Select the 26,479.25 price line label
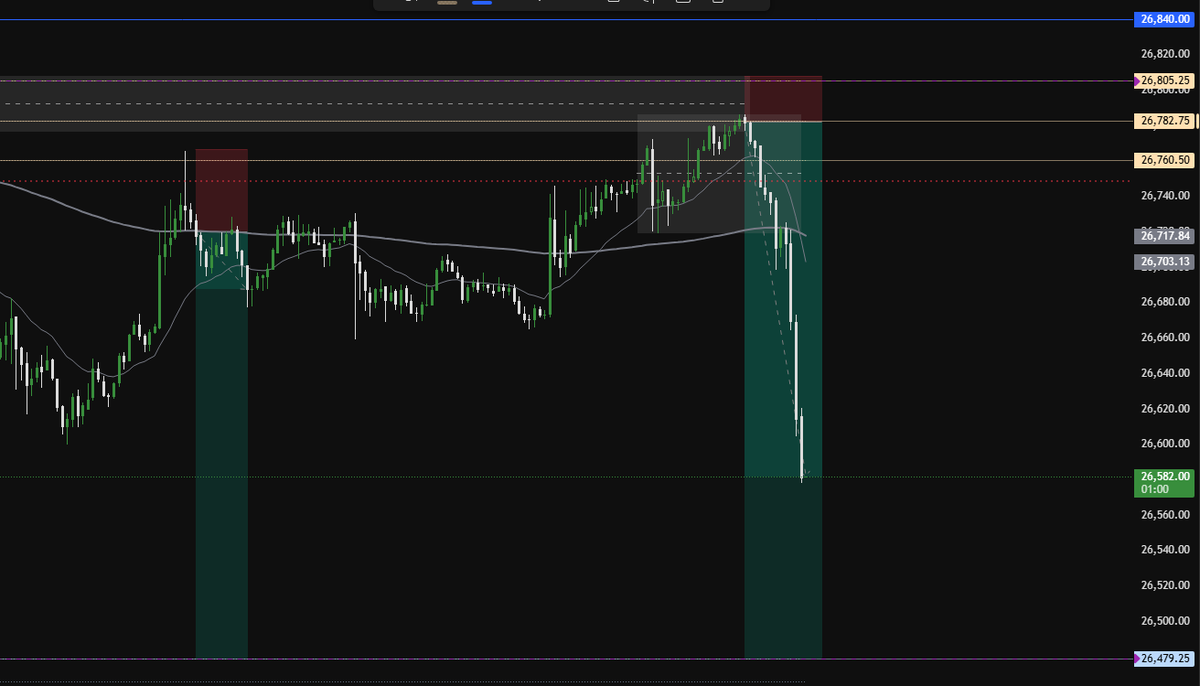Screen dimensions: 1200x686 [1165, 658]
